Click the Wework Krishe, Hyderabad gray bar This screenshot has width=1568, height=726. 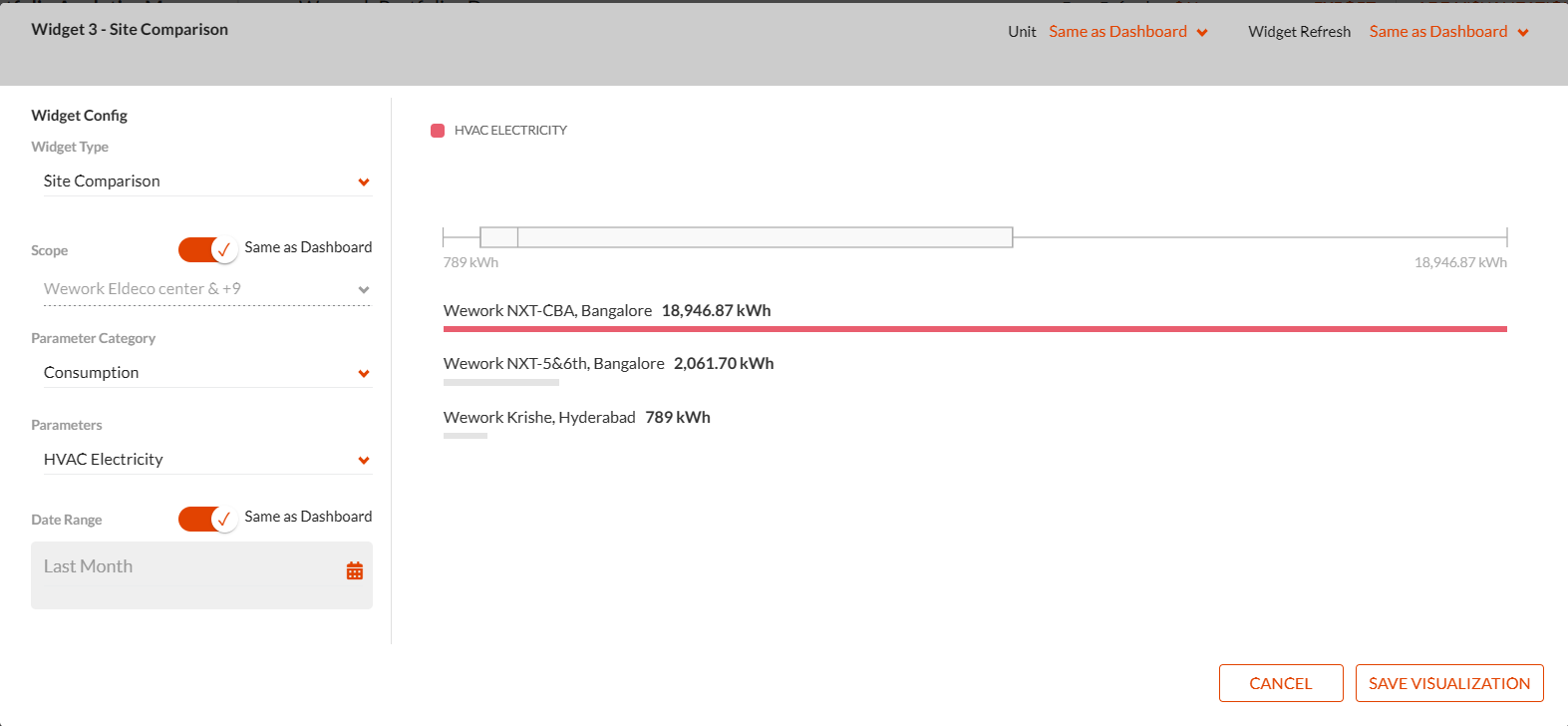pos(466,436)
